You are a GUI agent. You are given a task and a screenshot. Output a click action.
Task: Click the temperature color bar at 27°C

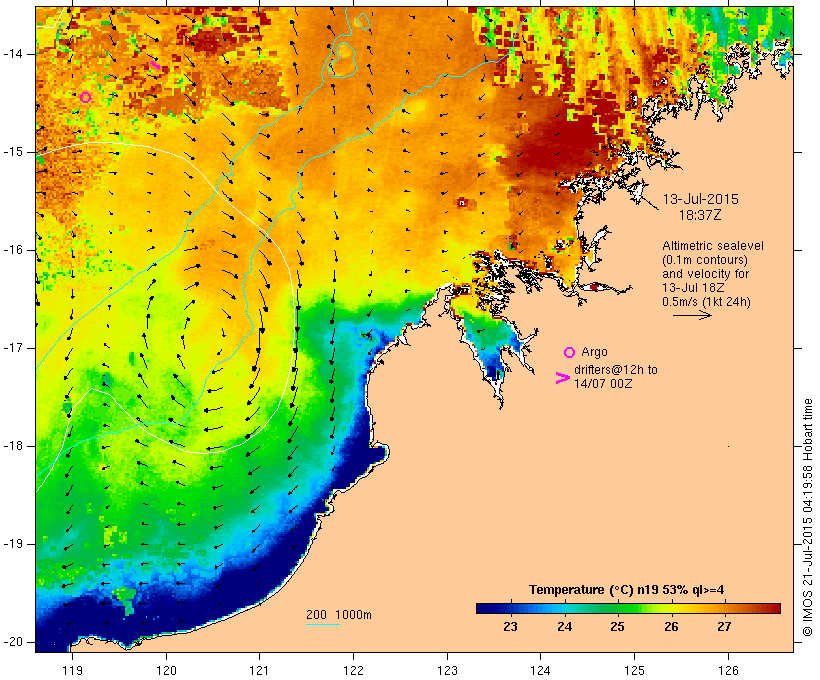(x=724, y=608)
